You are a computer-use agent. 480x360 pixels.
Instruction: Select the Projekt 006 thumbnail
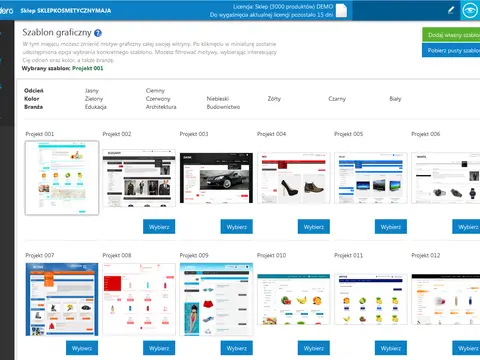446,178
